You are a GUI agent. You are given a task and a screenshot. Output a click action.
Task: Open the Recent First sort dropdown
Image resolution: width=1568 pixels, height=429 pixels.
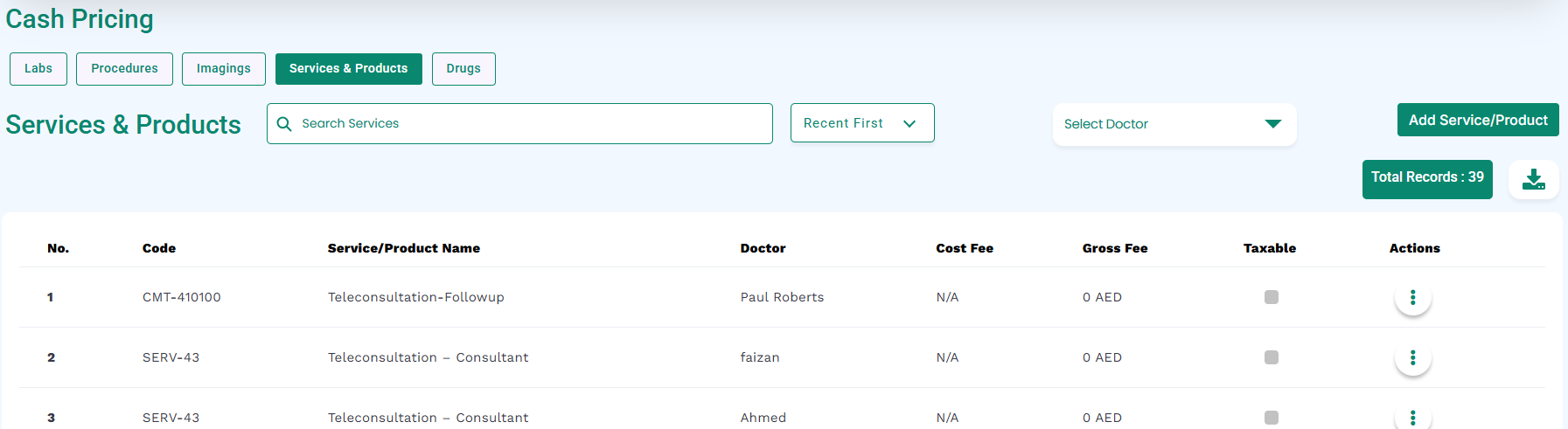coord(862,123)
